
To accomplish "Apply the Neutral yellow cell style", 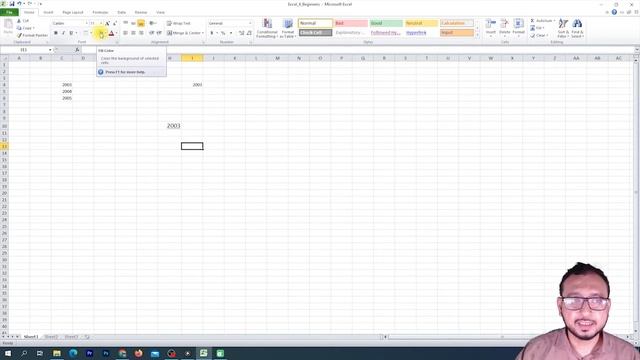I will (421, 23).
